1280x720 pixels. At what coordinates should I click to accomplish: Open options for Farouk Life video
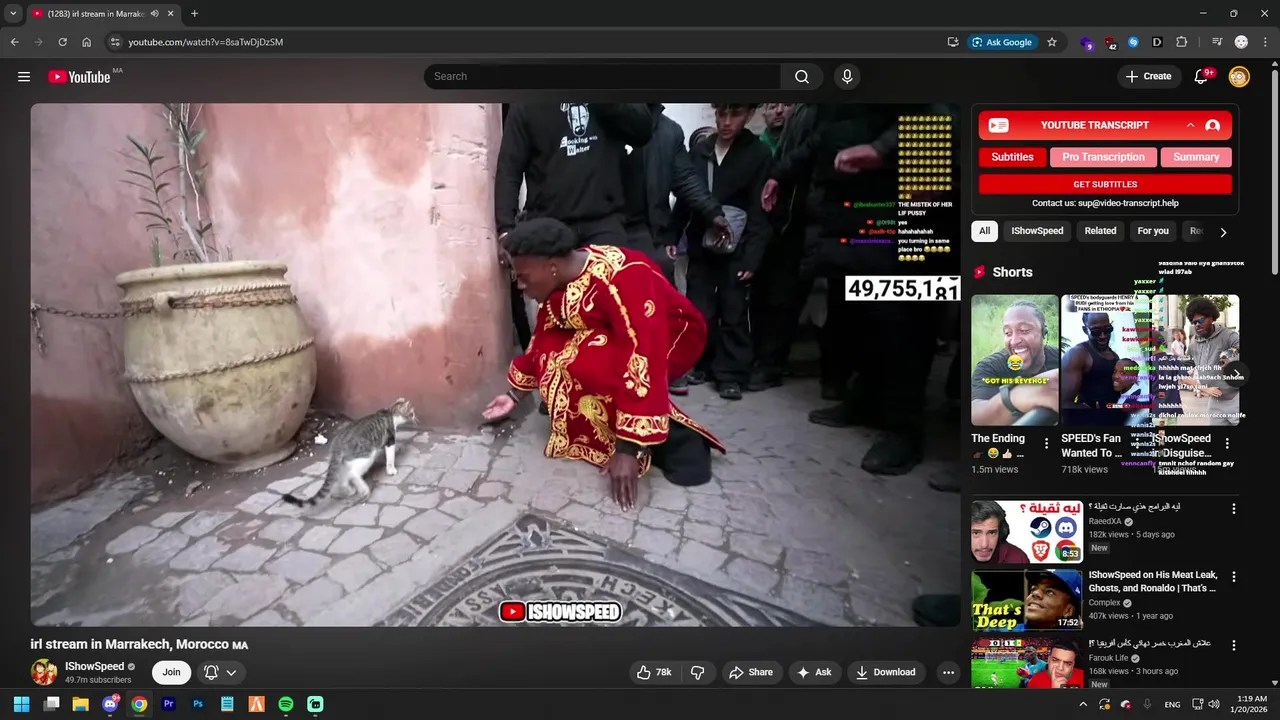1233,646
